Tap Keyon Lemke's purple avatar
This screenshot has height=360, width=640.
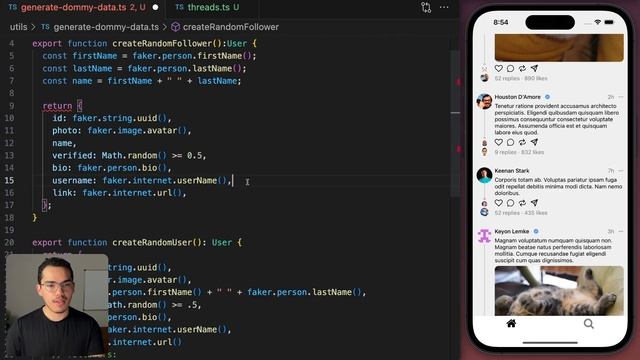tap(484, 236)
